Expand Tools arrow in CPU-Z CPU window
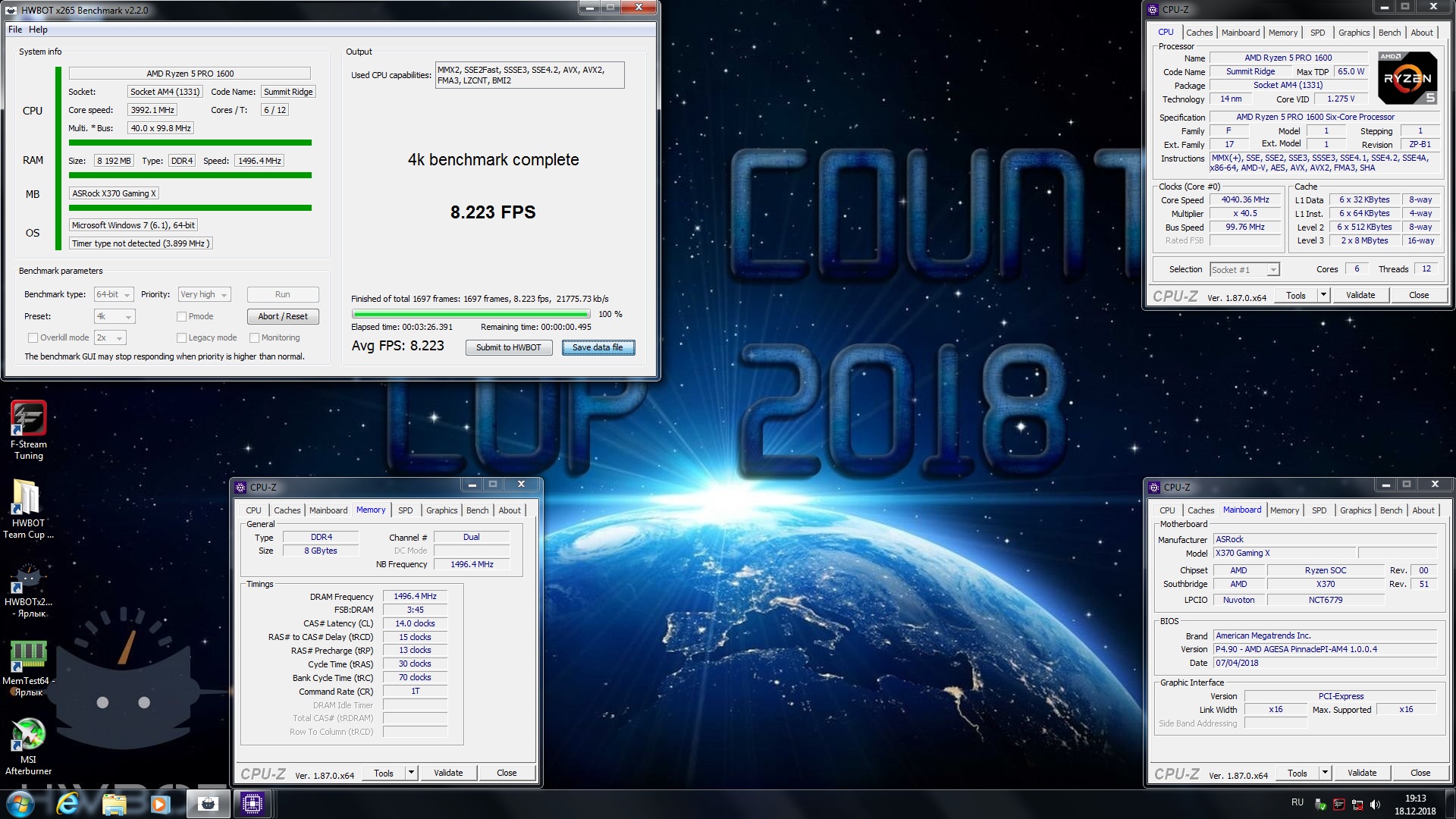The height and width of the screenshot is (819, 1456). 1323,295
